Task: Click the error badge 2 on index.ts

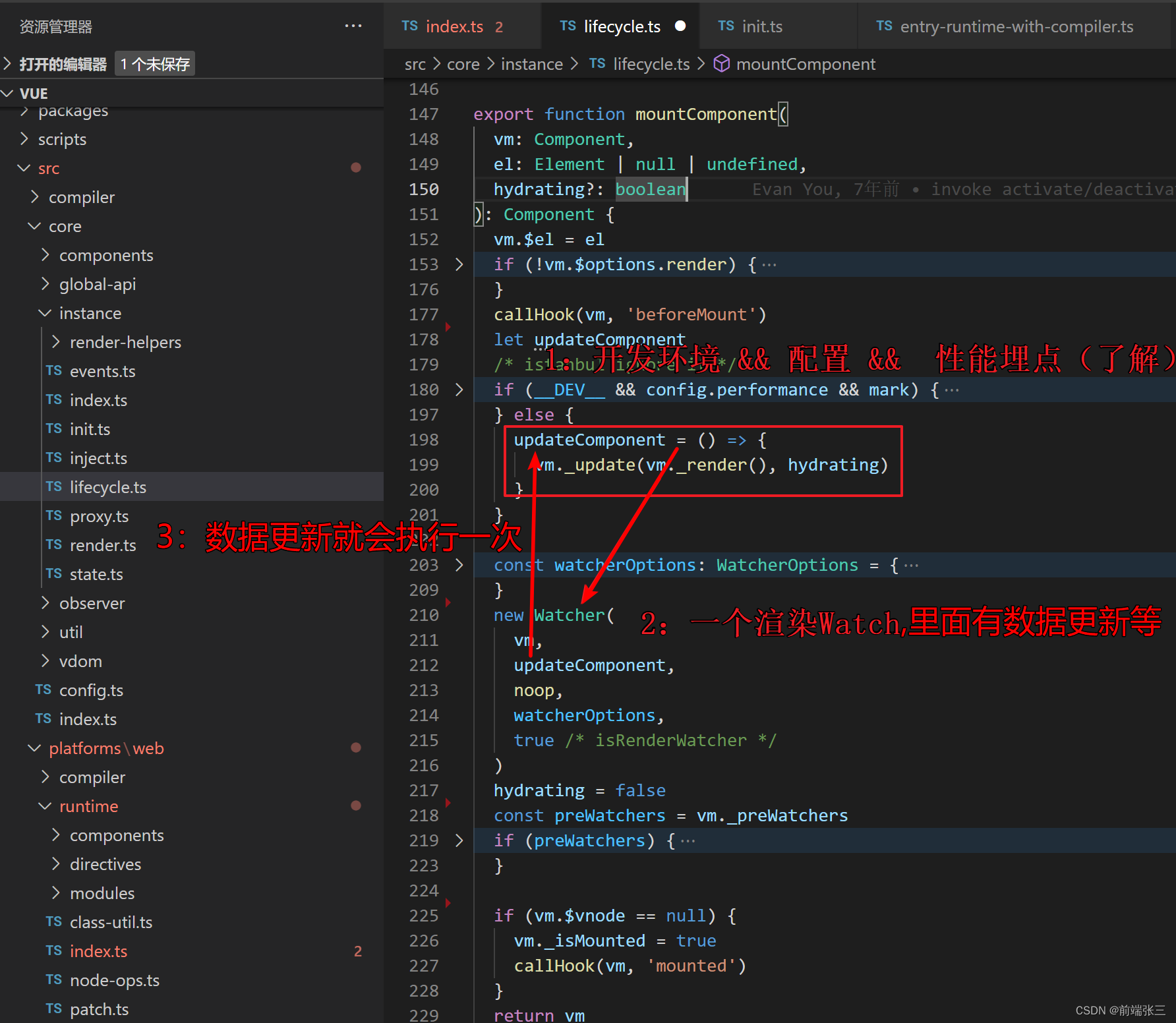Action: [x=499, y=27]
